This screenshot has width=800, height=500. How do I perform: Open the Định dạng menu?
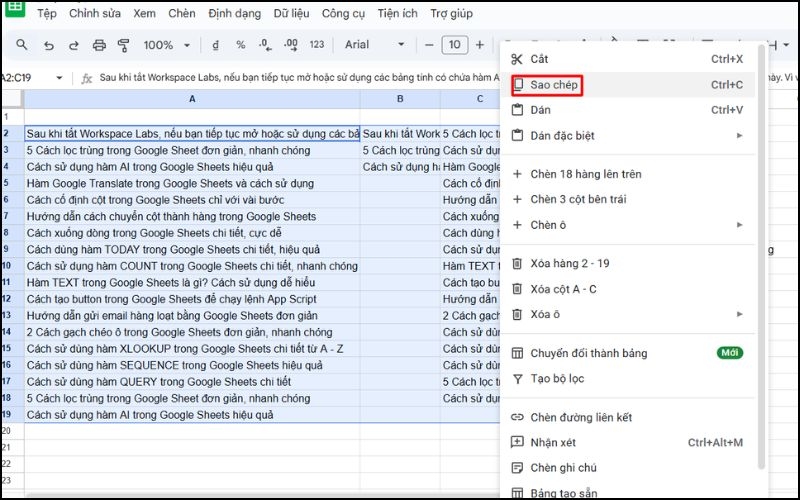click(234, 14)
